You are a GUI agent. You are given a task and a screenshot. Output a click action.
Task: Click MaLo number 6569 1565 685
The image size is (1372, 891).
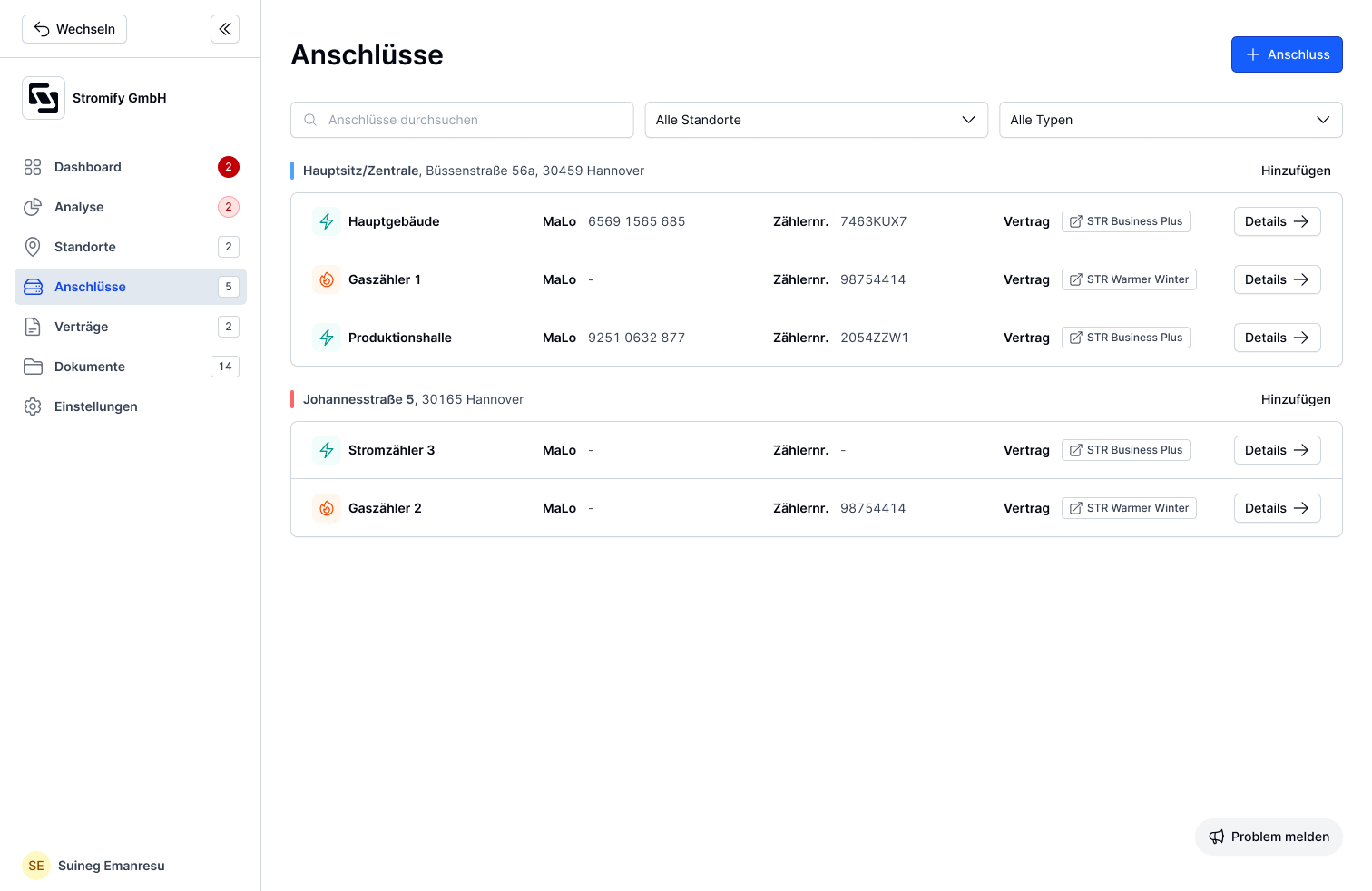pos(637,221)
